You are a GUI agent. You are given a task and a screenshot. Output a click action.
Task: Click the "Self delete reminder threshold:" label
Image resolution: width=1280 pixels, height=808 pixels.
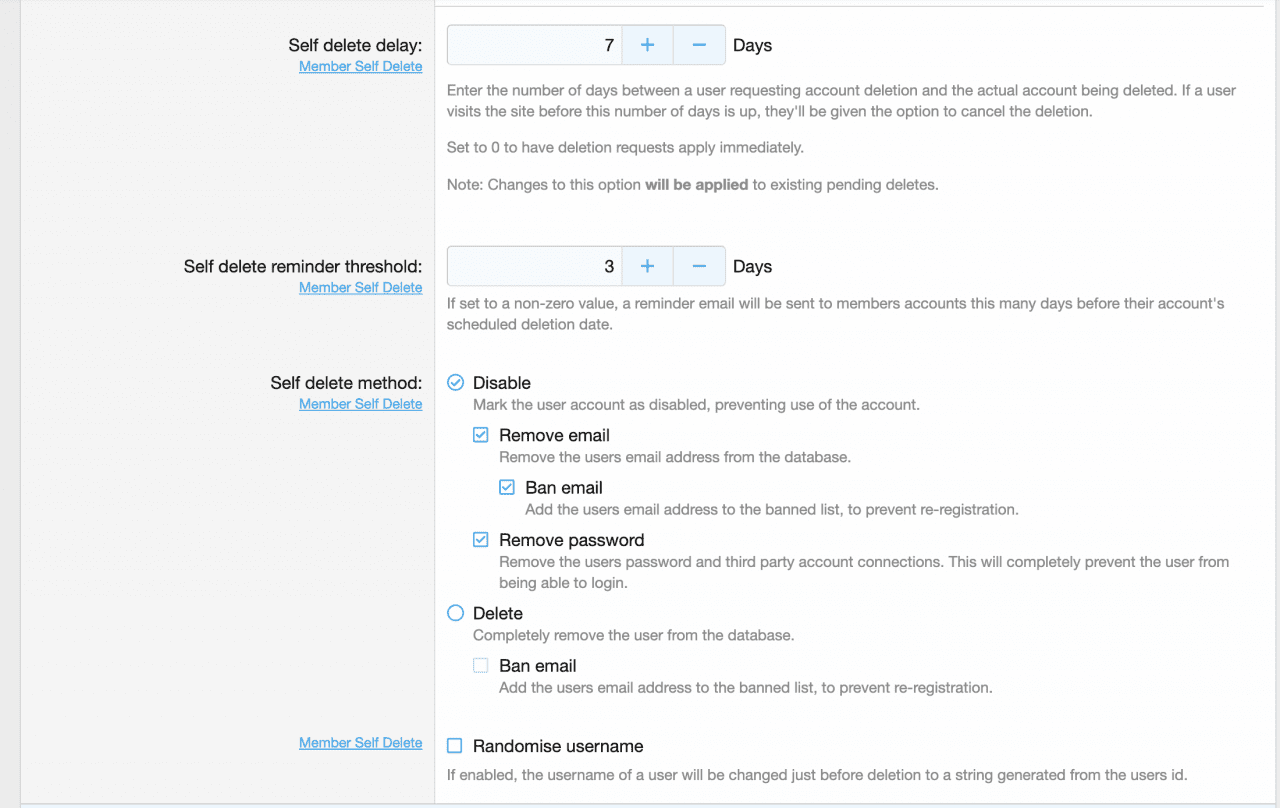click(302, 267)
